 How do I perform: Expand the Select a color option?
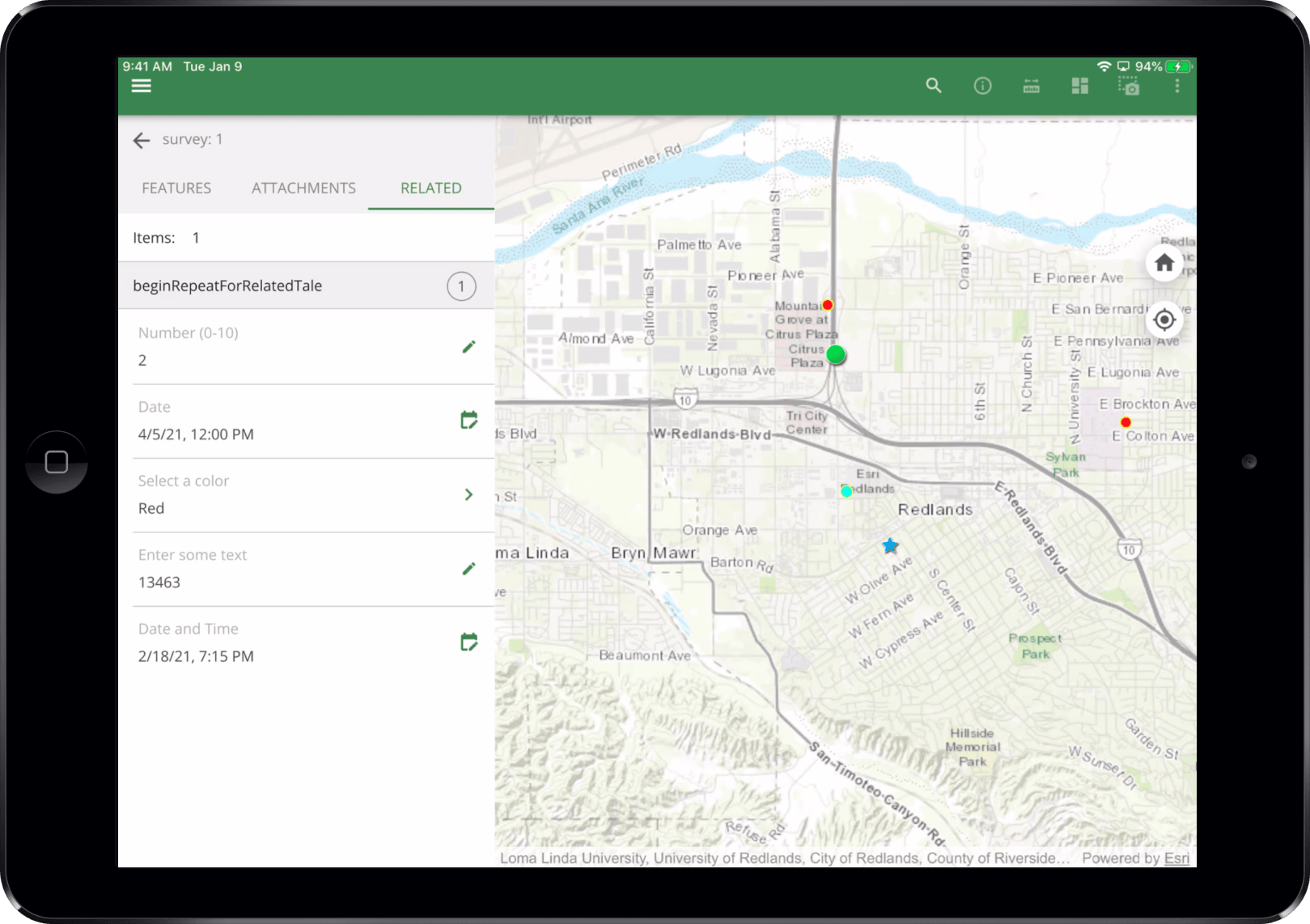click(469, 494)
